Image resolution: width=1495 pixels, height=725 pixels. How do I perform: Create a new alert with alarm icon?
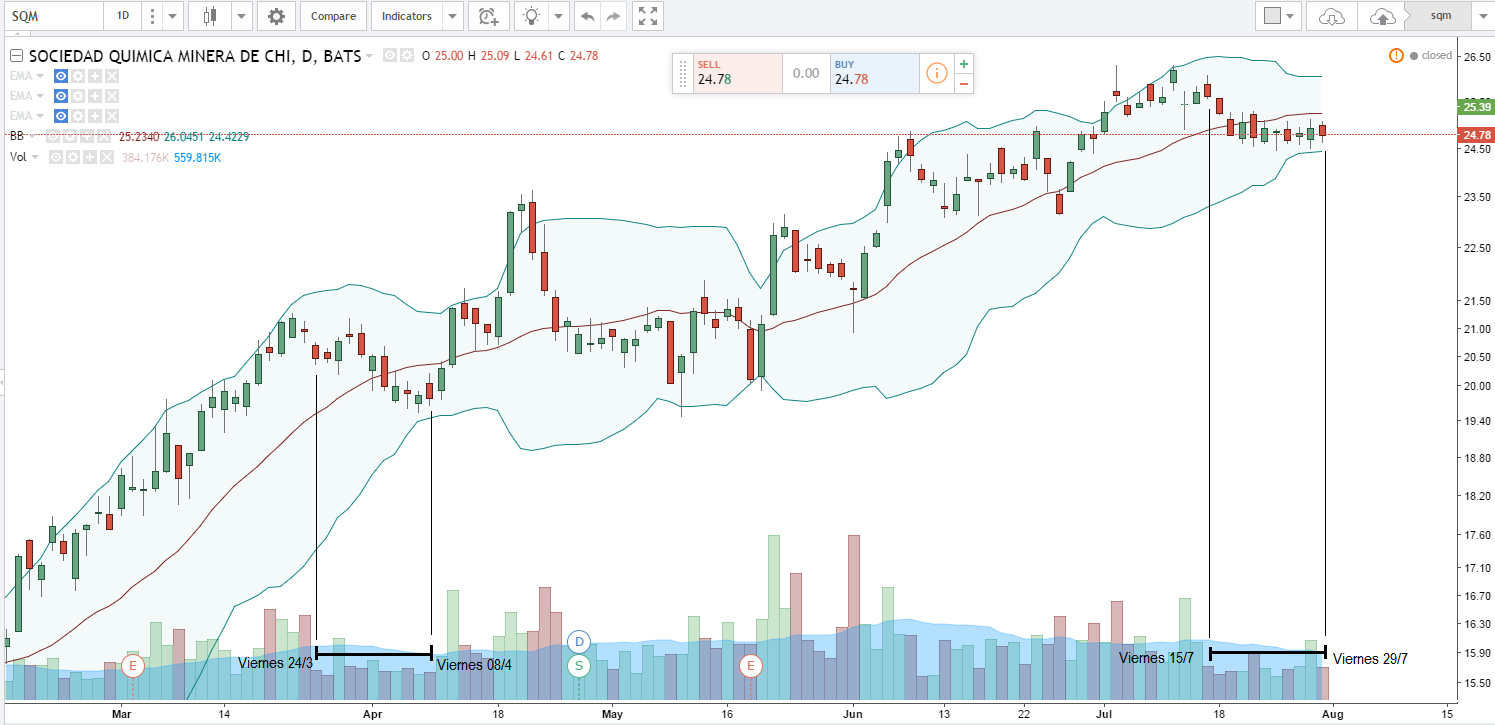[488, 16]
